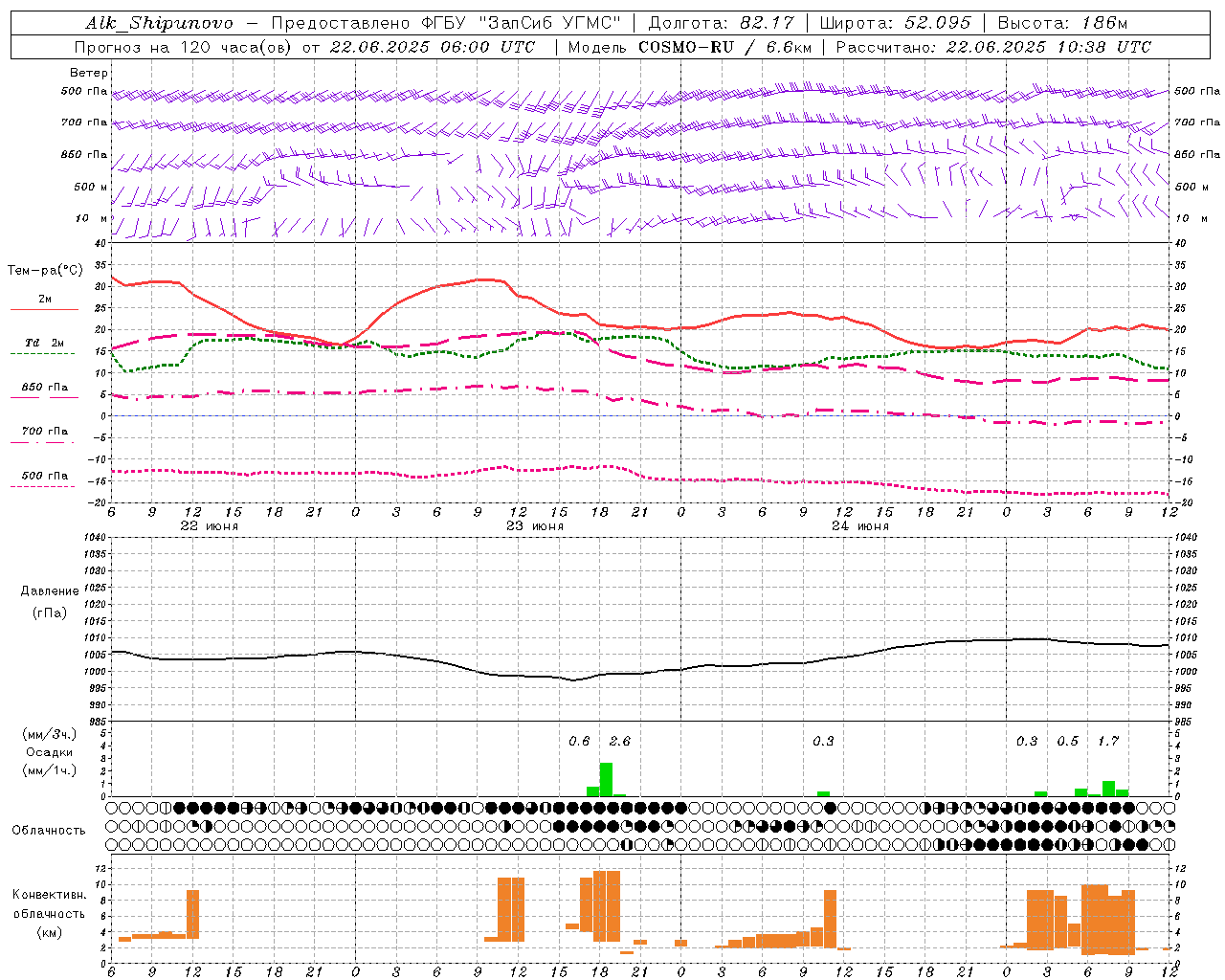This screenshot has height=980, width=1225.
Task: Click "850 гПа" temperature legend entry
Action: coord(44,388)
